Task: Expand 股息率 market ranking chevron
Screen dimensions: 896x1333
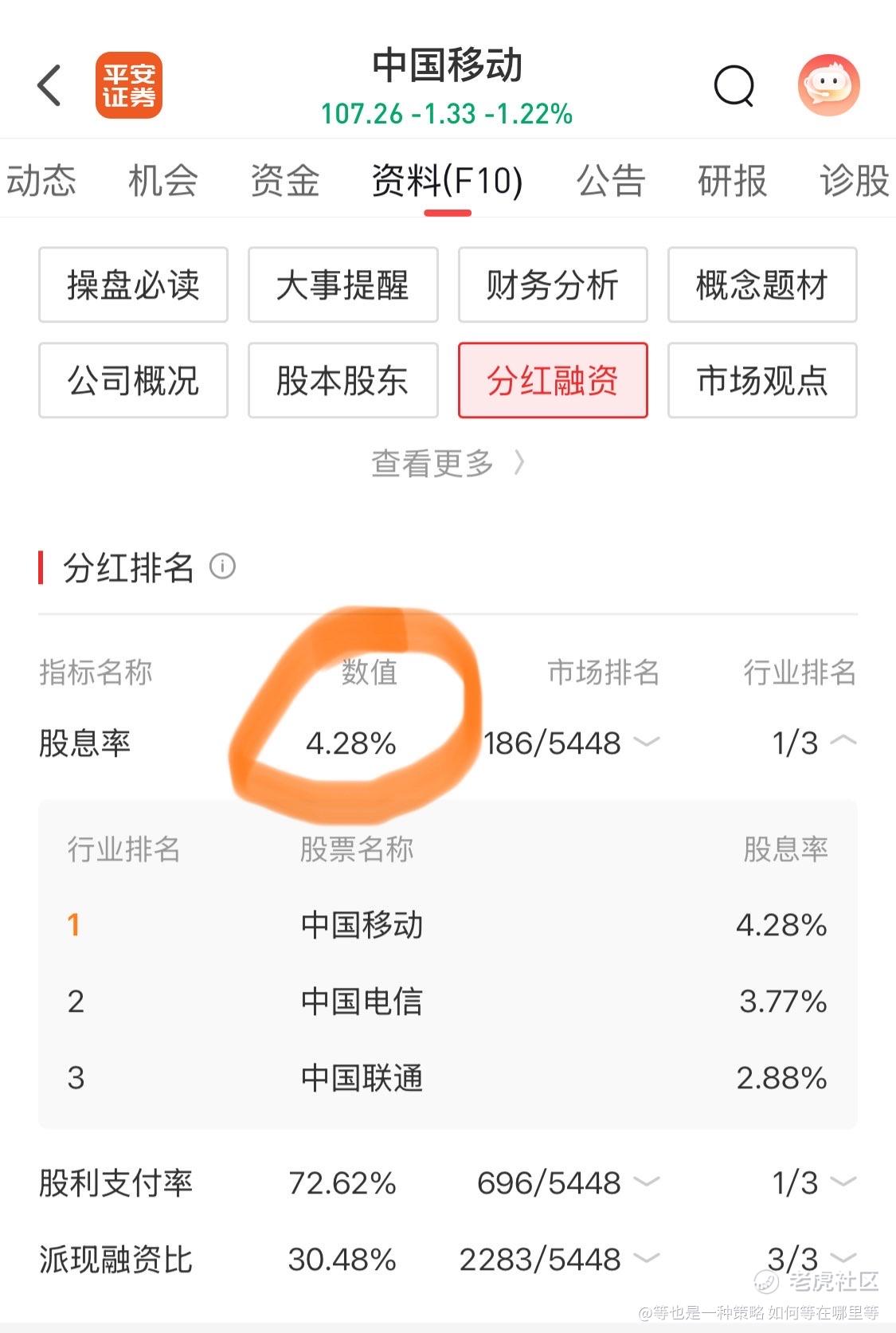Action: [x=647, y=743]
